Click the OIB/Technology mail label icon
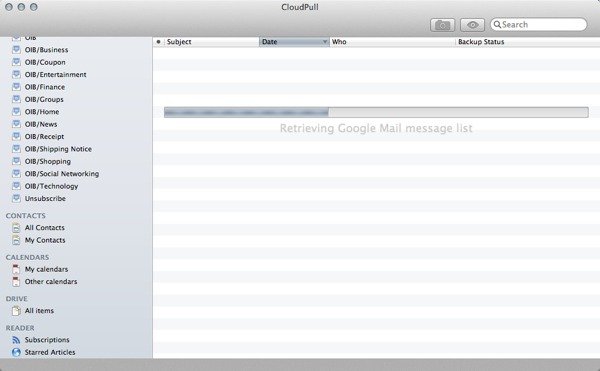Screen dimensions: 600x371 click(x=16, y=186)
